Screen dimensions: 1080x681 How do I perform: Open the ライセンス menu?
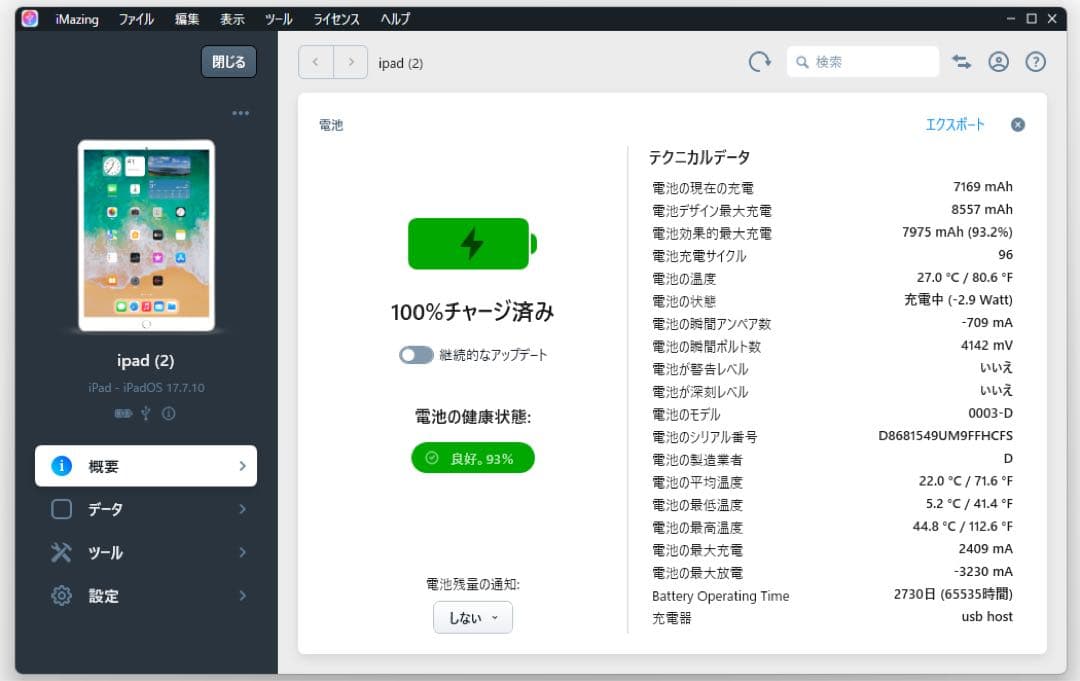click(x=335, y=18)
